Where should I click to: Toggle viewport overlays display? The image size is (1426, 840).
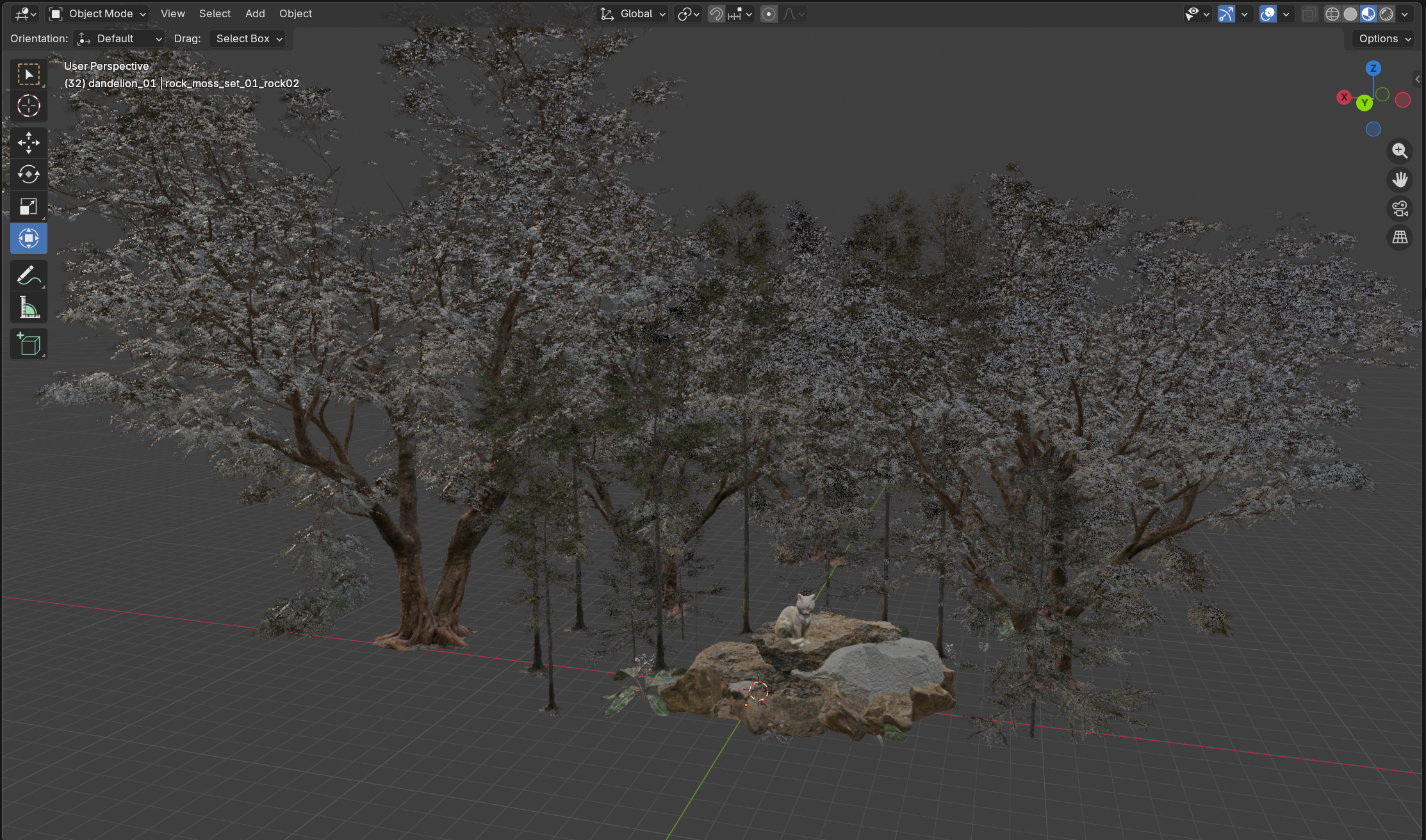(1268, 13)
